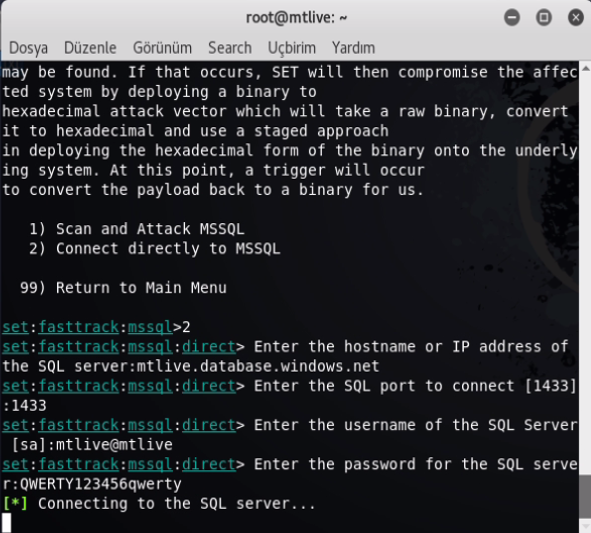
Task: Close the root@mtlive terminal window
Action: (x=576, y=17)
